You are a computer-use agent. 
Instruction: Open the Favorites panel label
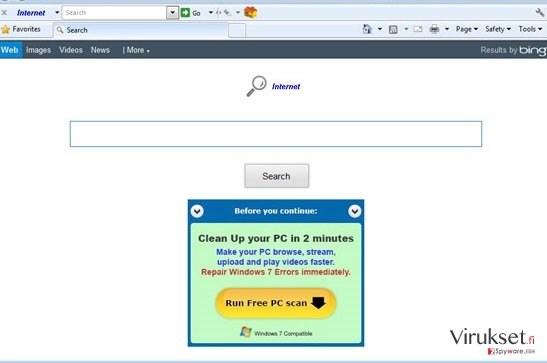(x=27, y=29)
